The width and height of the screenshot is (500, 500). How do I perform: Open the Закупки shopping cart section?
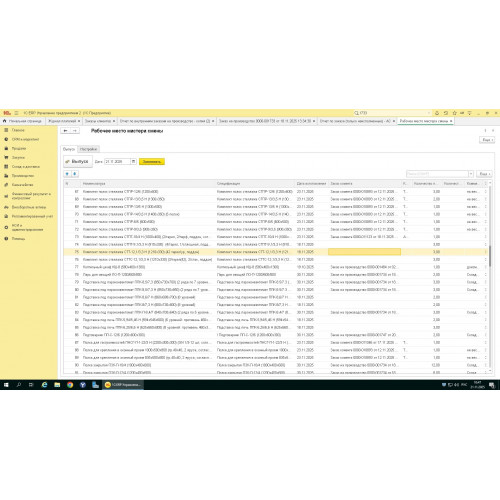(x=18, y=157)
